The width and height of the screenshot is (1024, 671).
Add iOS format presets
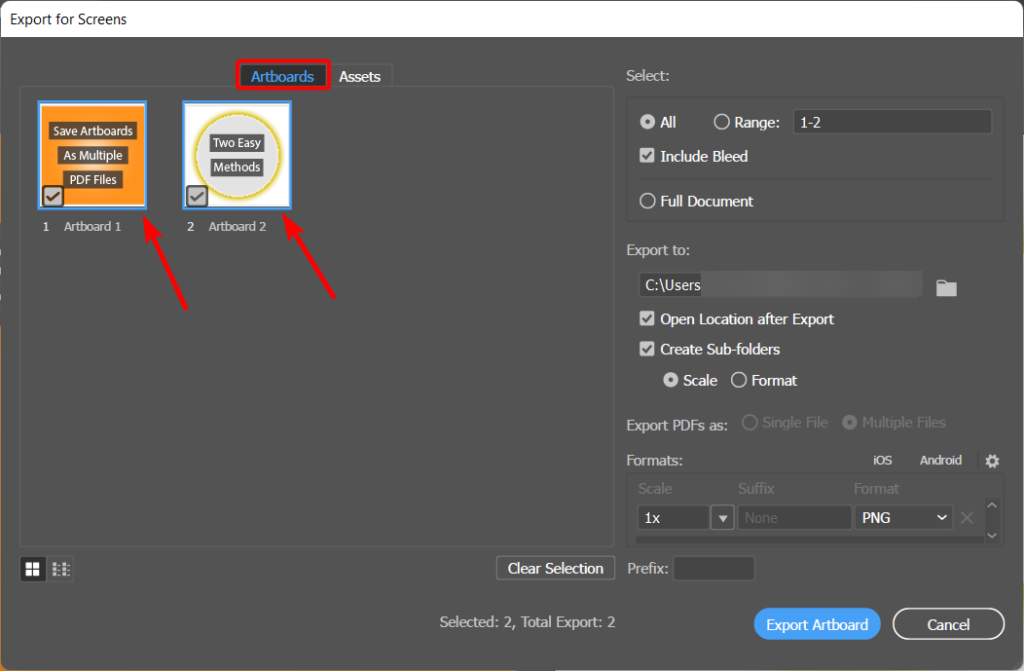pos(882,461)
